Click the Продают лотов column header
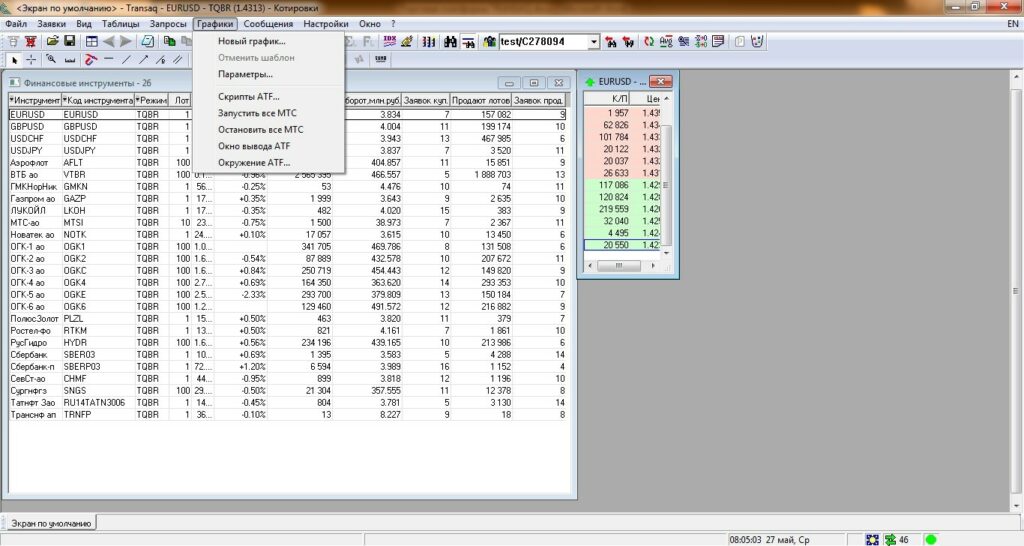 [x=481, y=100]
